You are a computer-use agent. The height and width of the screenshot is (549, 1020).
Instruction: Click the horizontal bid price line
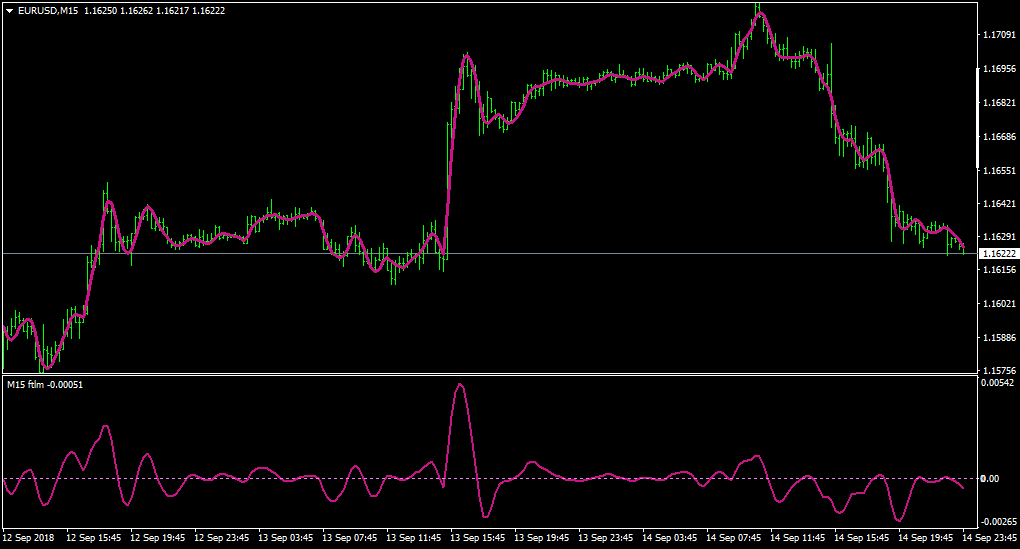(x=489, y=254)
